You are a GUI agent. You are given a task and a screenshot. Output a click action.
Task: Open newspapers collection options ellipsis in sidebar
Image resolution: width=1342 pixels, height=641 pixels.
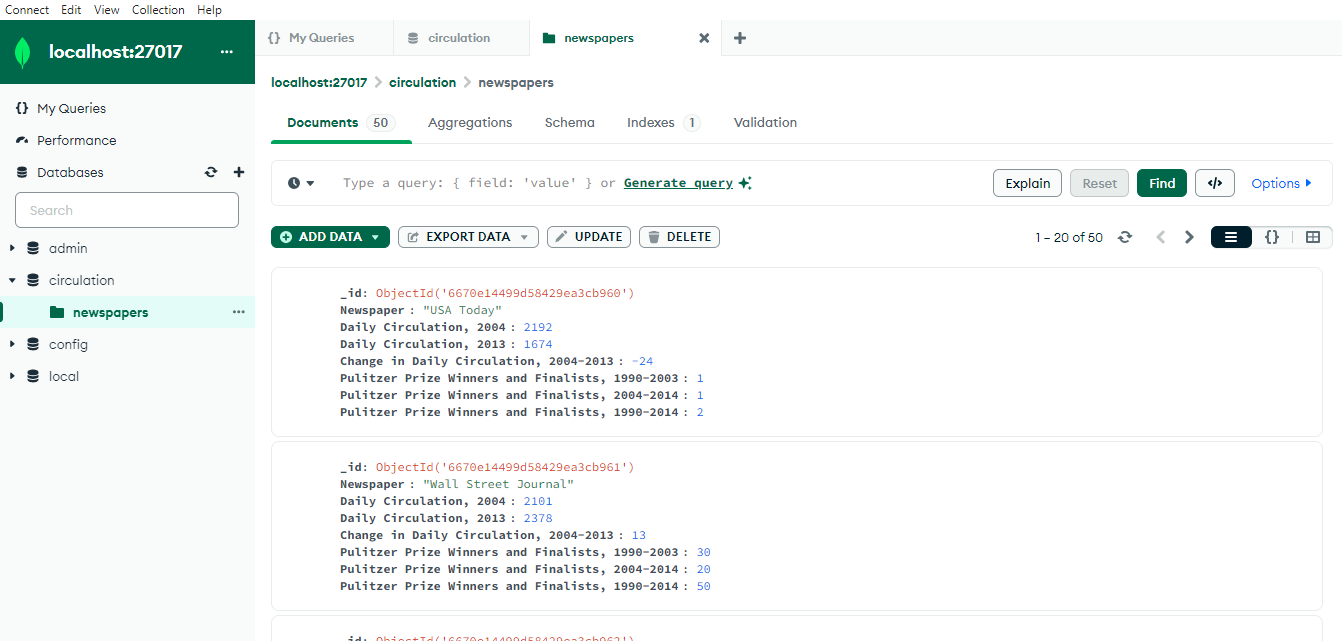[x=238, y=312]
